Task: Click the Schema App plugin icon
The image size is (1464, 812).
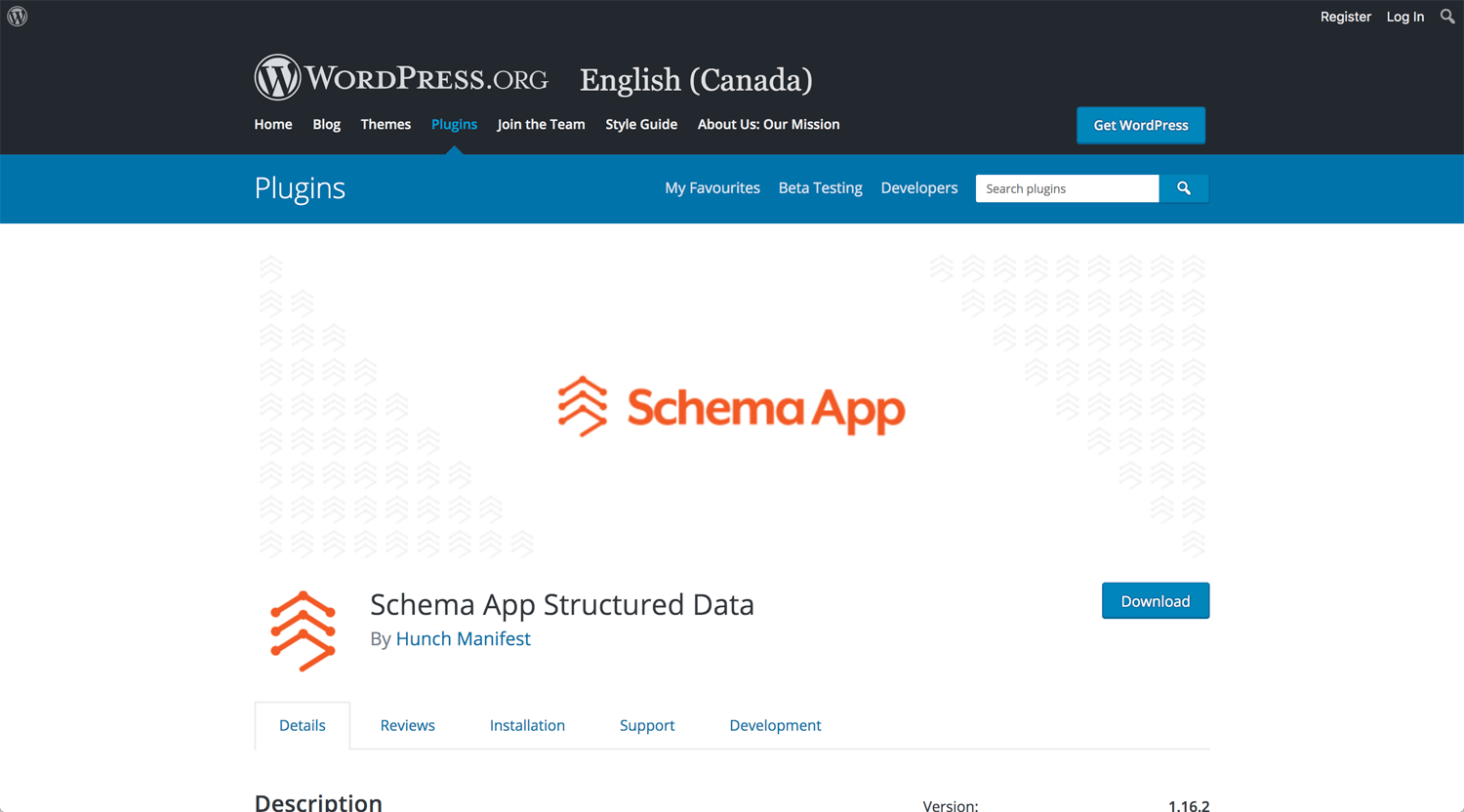Action: point(303,631)
